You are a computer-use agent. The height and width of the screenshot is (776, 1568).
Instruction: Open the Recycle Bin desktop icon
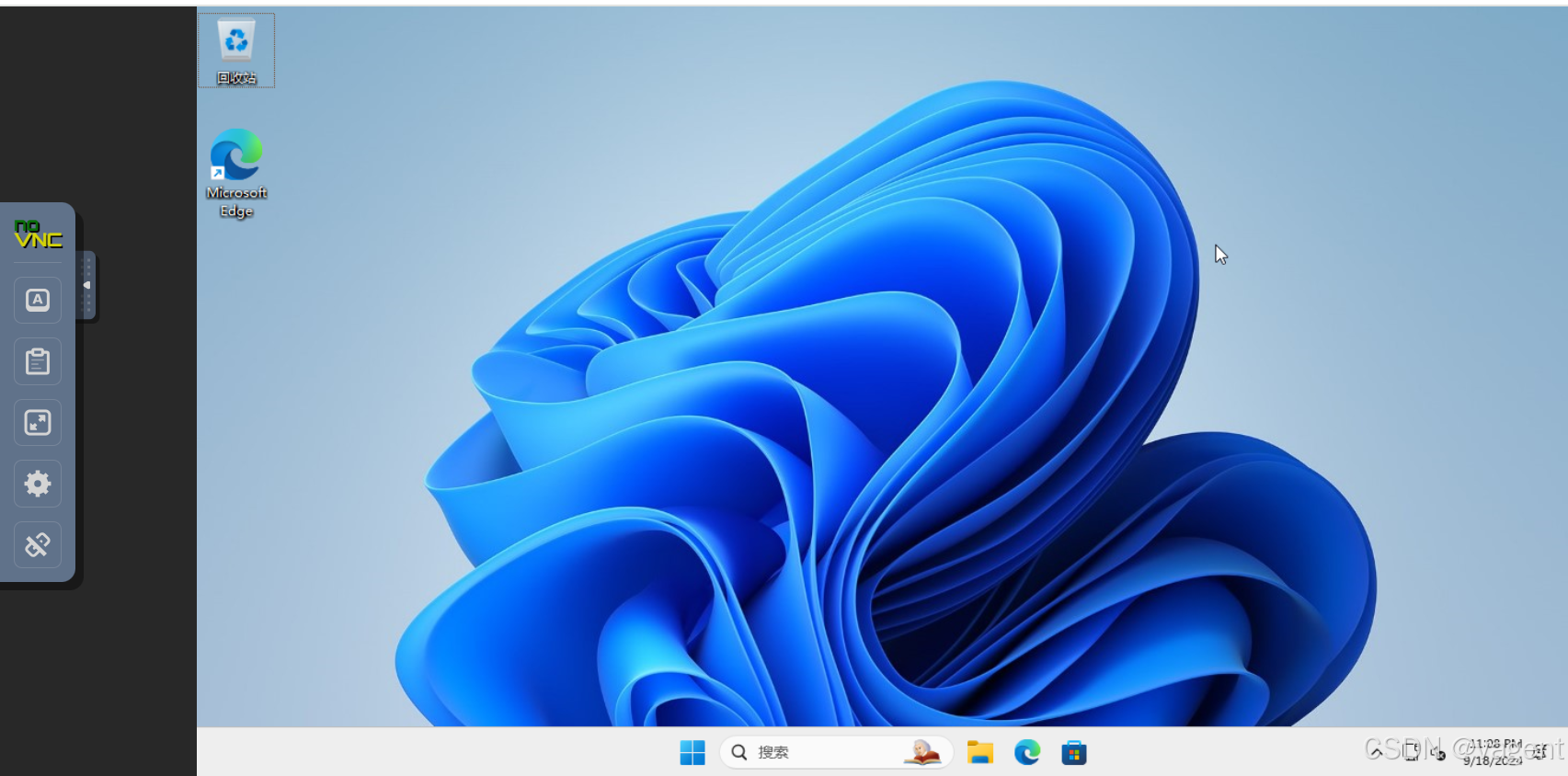[236, 51]
